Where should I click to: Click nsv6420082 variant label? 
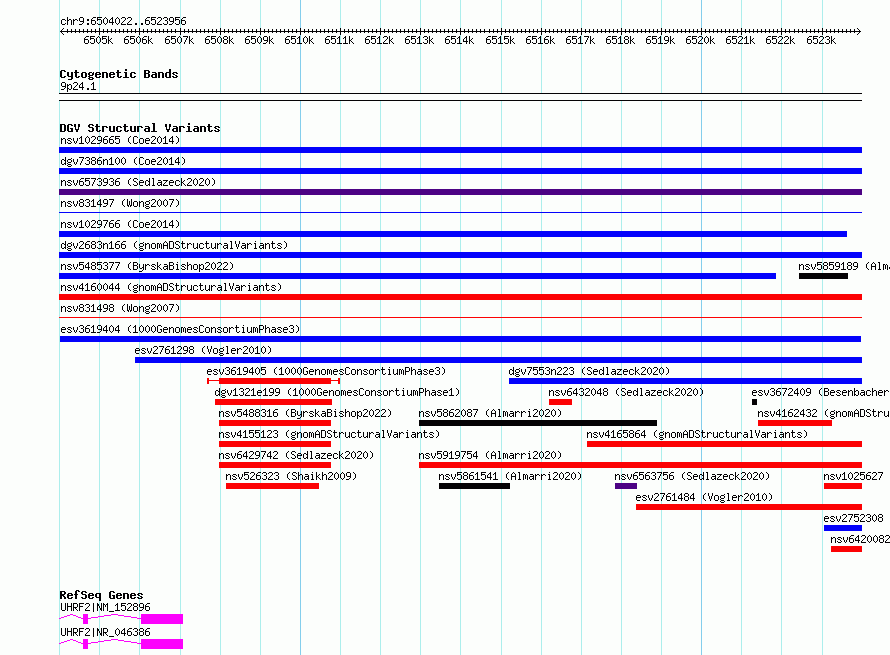click(860, 539)
